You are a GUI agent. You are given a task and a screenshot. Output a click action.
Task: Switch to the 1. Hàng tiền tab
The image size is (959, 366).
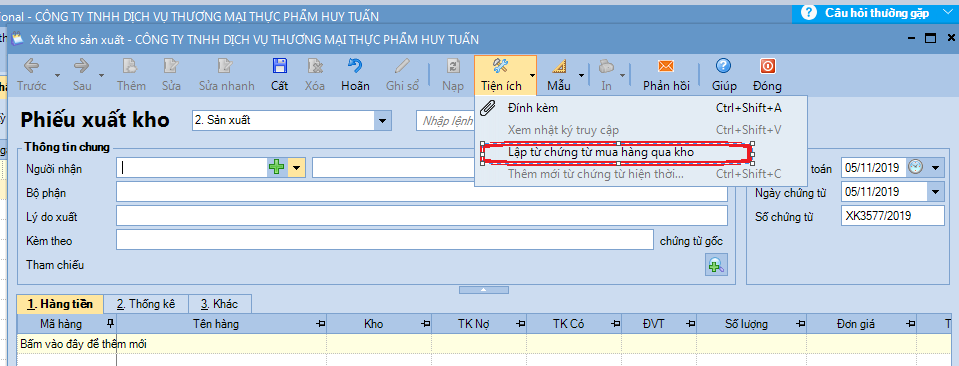click(60, 304)
